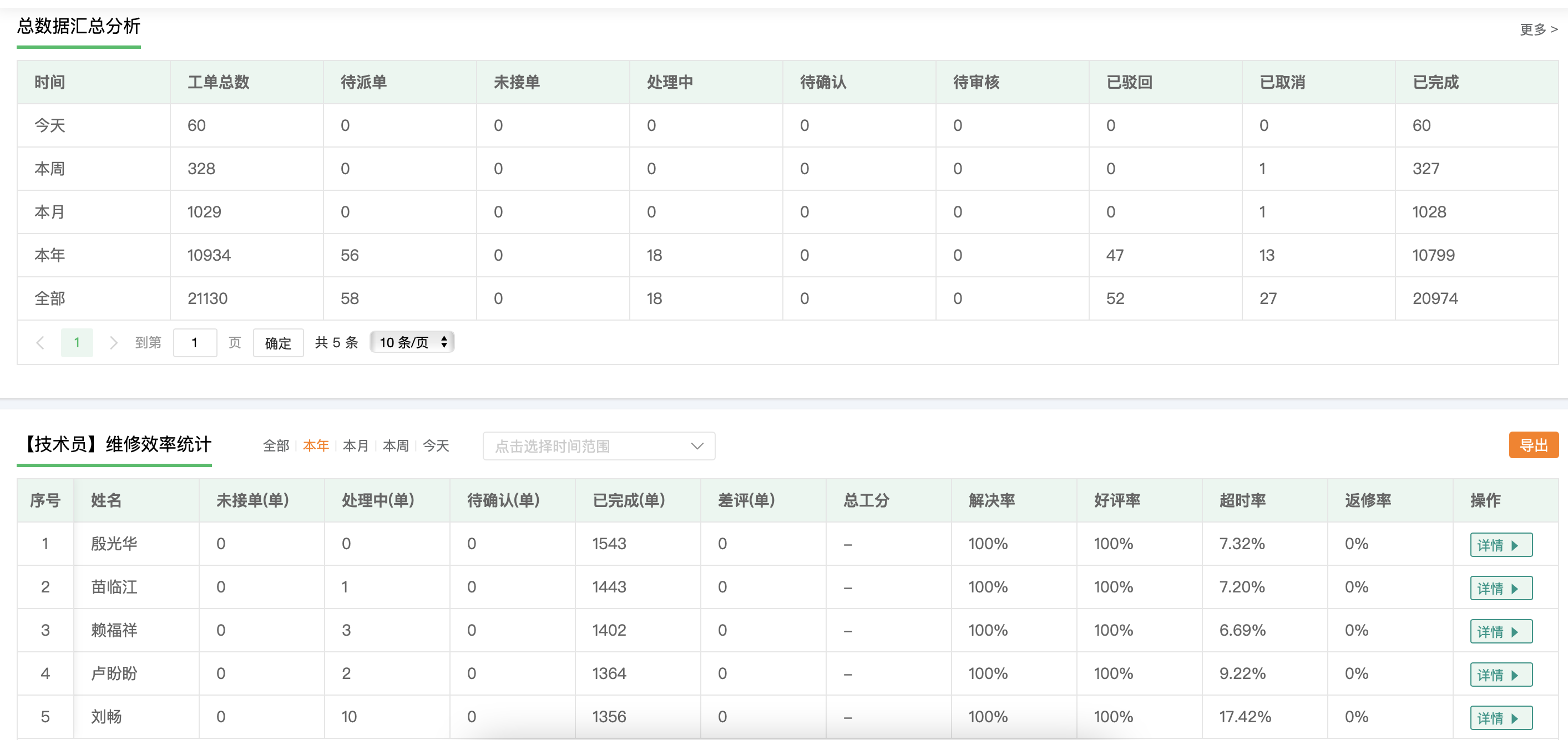Click the value 21130 in 全部 row

click(x=208, y=298)
